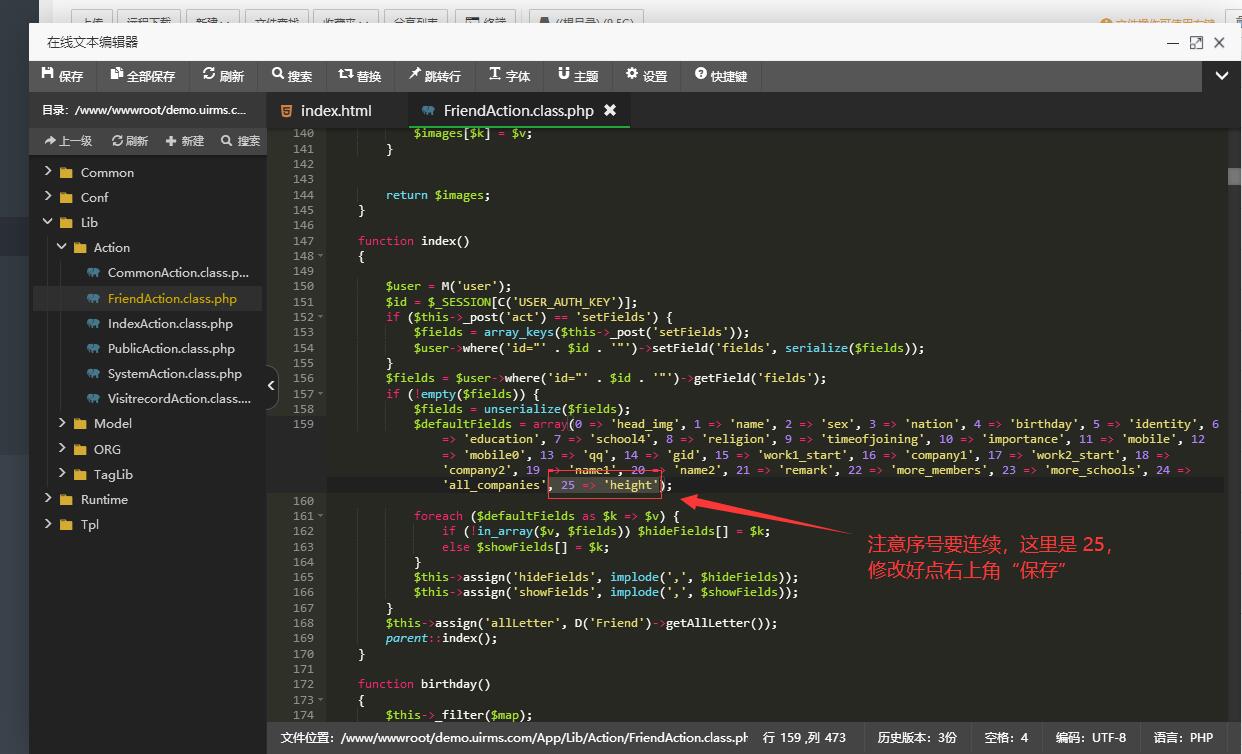
Task: Click the 'return $images;' code line
Action: tap(438, 195)
